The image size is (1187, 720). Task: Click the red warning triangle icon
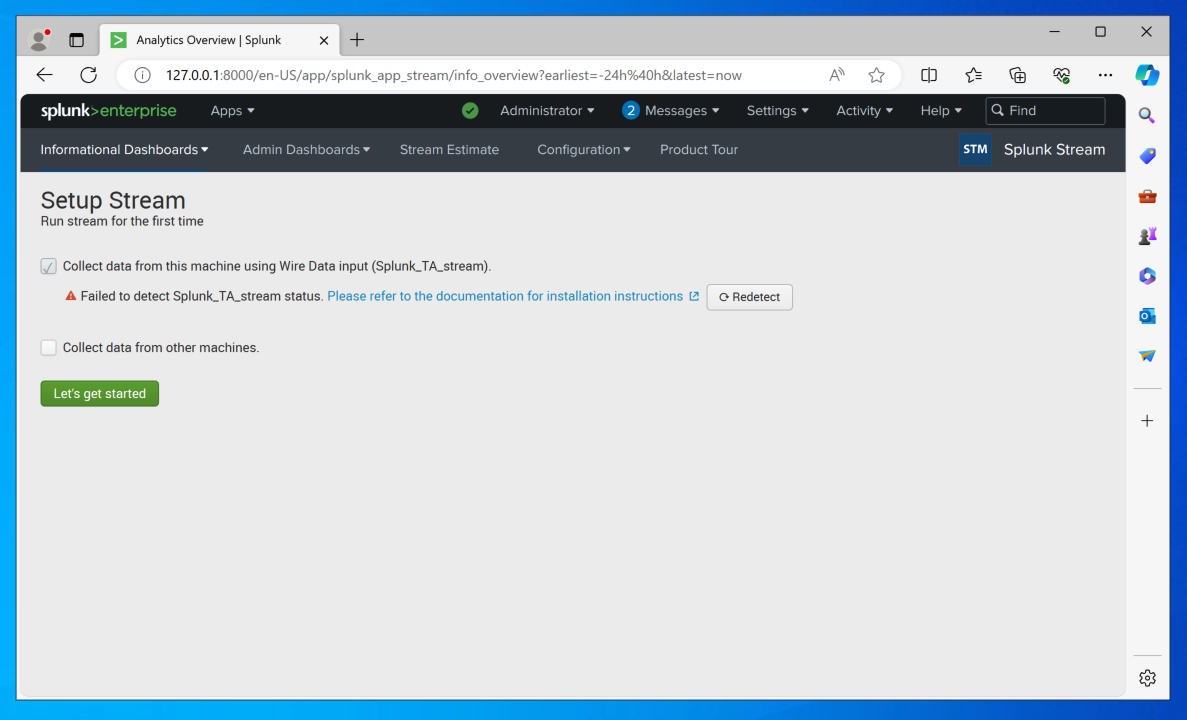[71, 296]
